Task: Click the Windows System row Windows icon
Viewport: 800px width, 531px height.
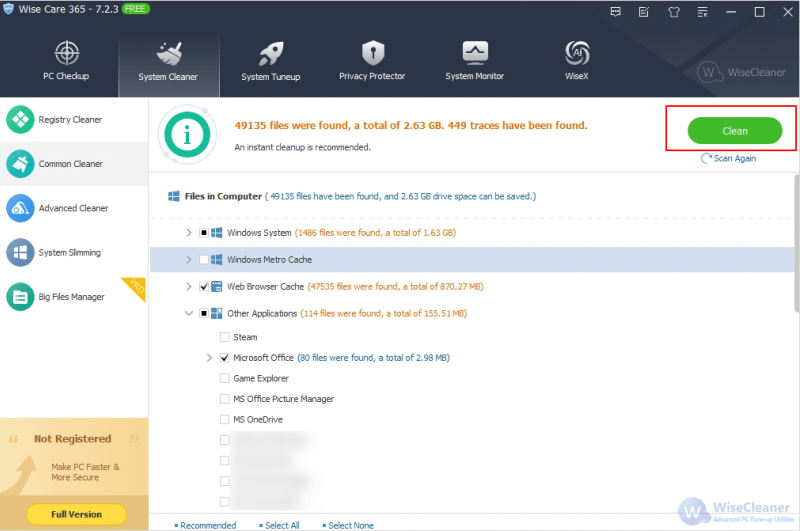Action: click(x=216, y=233)
